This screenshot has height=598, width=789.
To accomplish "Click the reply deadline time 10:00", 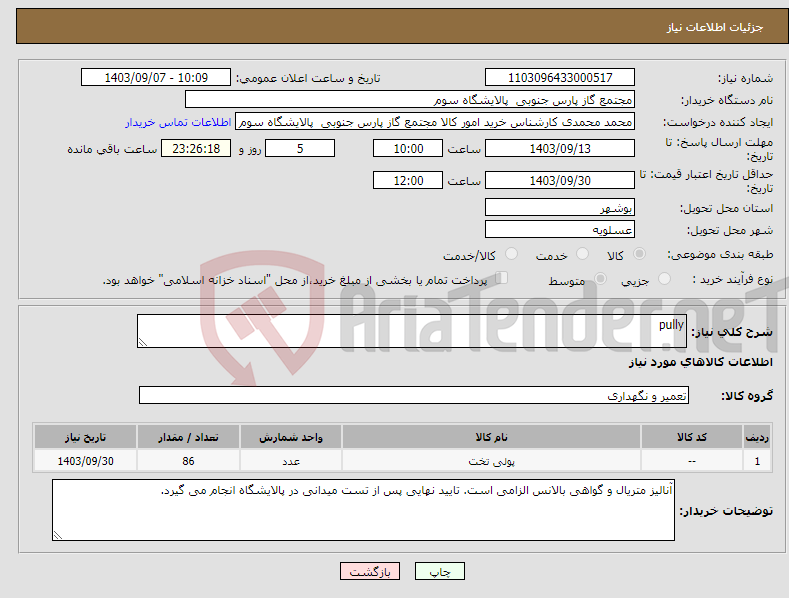I will click(x=408, y=148).
